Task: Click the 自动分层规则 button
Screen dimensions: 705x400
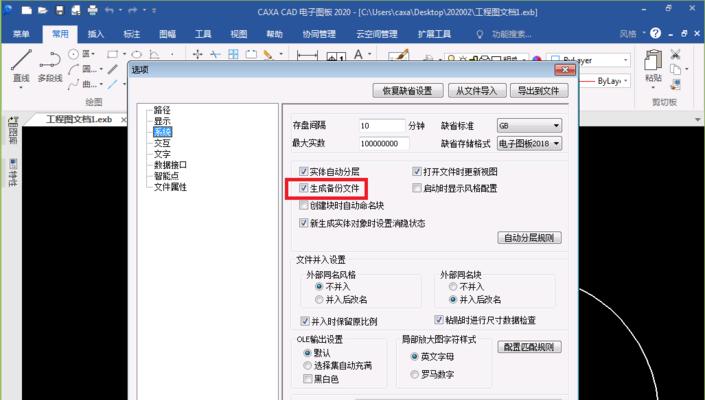Action: (529, 237)
